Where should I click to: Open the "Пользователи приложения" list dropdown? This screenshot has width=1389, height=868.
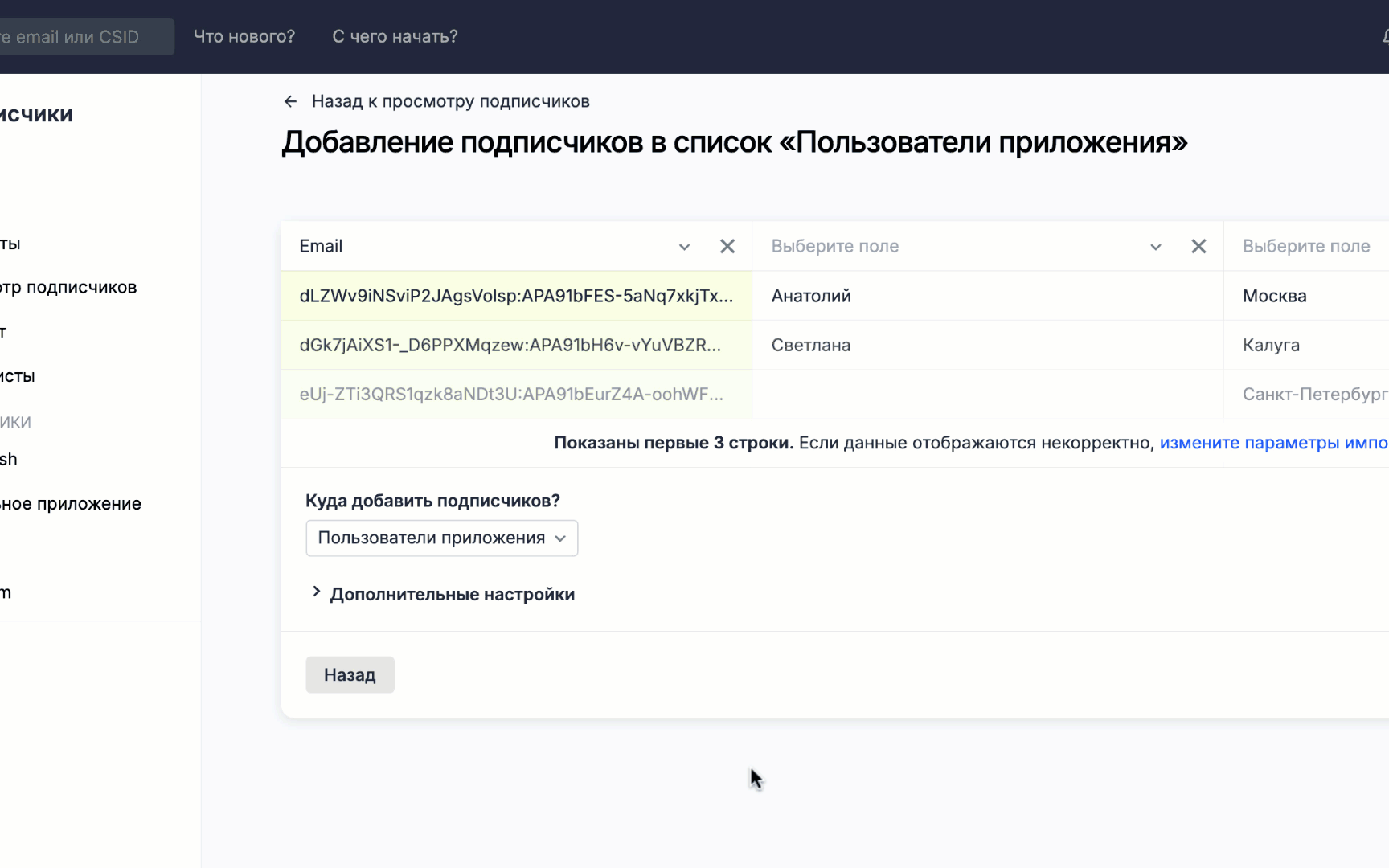tap(441, 538)
